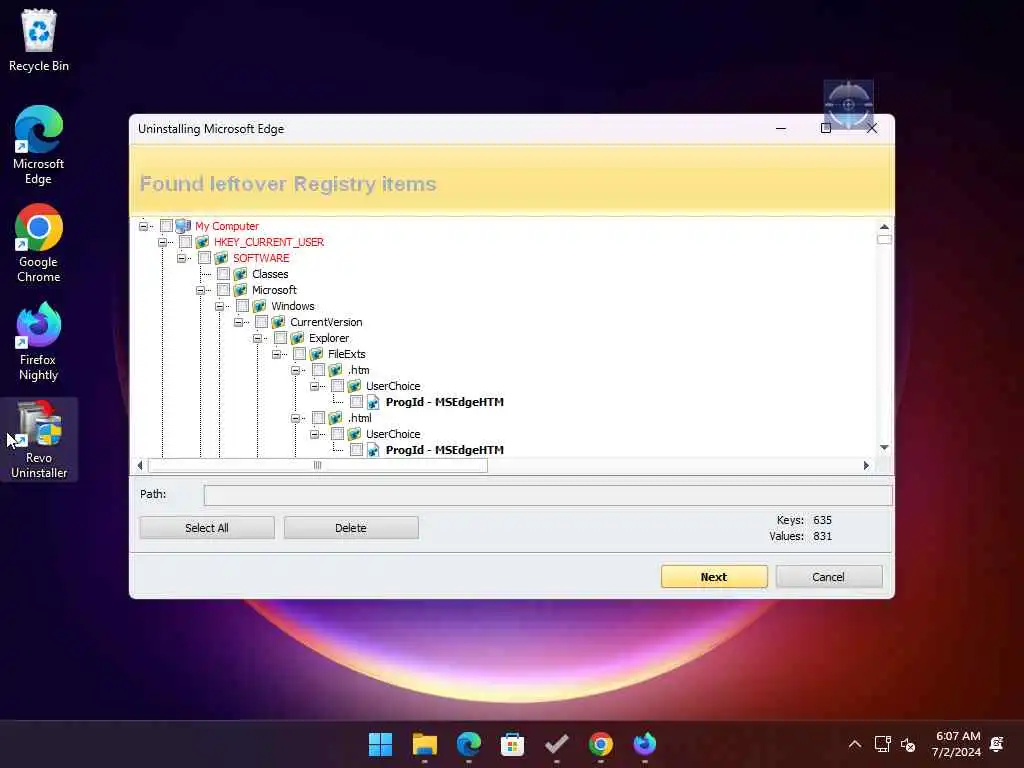Select the Firefox Nightly desktop shortcut
1024x768 pixels.
click(x=39, y=341)
